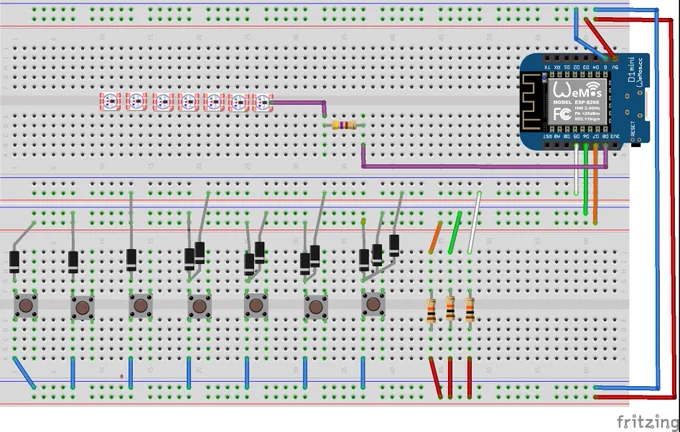Select the diagonal blue ground wire under first pushbutton
Screen dimensions: 680x432
tap(24, 373)
